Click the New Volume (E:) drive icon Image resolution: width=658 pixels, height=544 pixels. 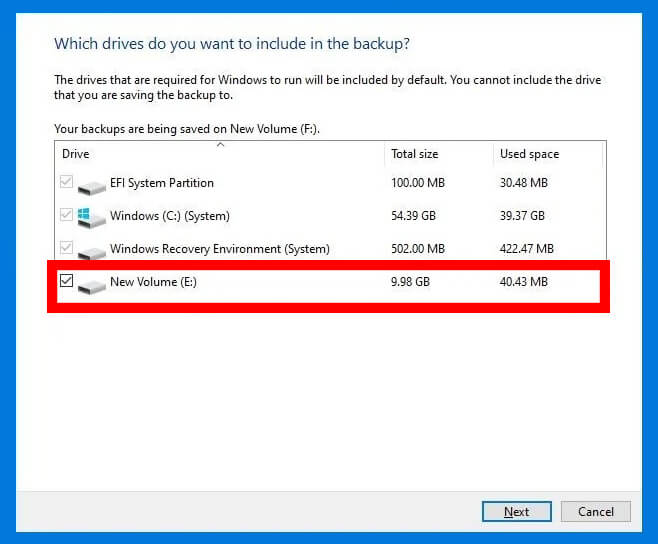coord(91,286)
